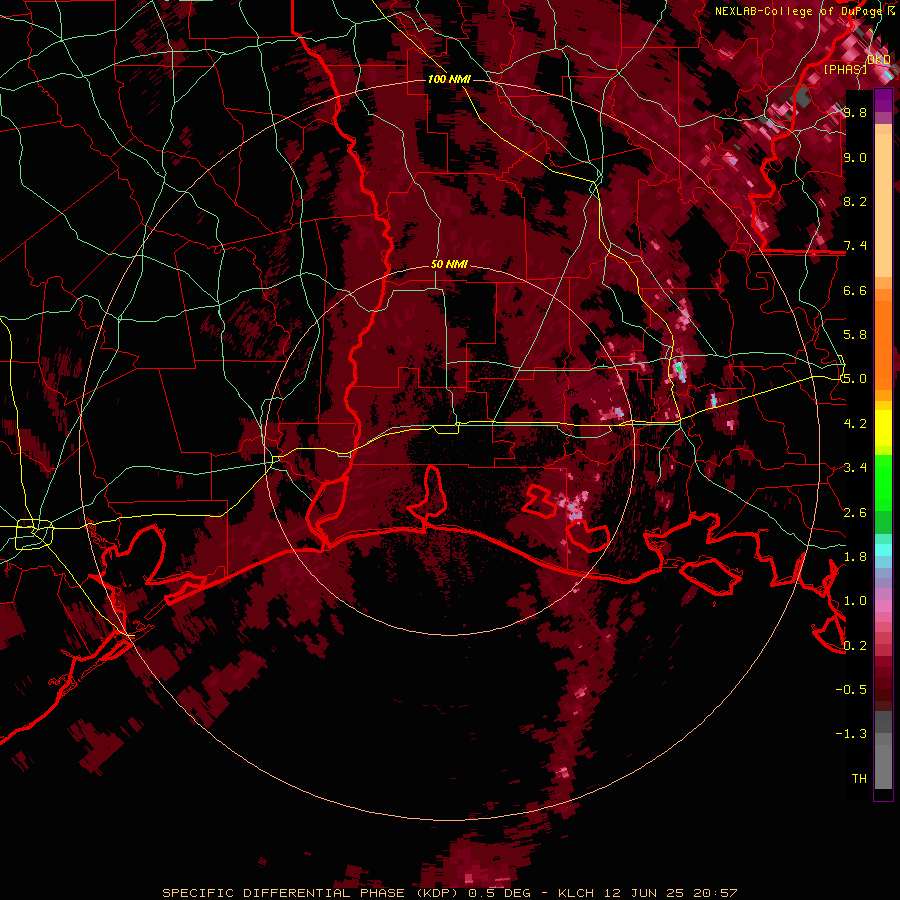The height and width of the screenshot is (900, 900).
Task: Click the -0.5 value on the color scale
Action: click(851, 690)
